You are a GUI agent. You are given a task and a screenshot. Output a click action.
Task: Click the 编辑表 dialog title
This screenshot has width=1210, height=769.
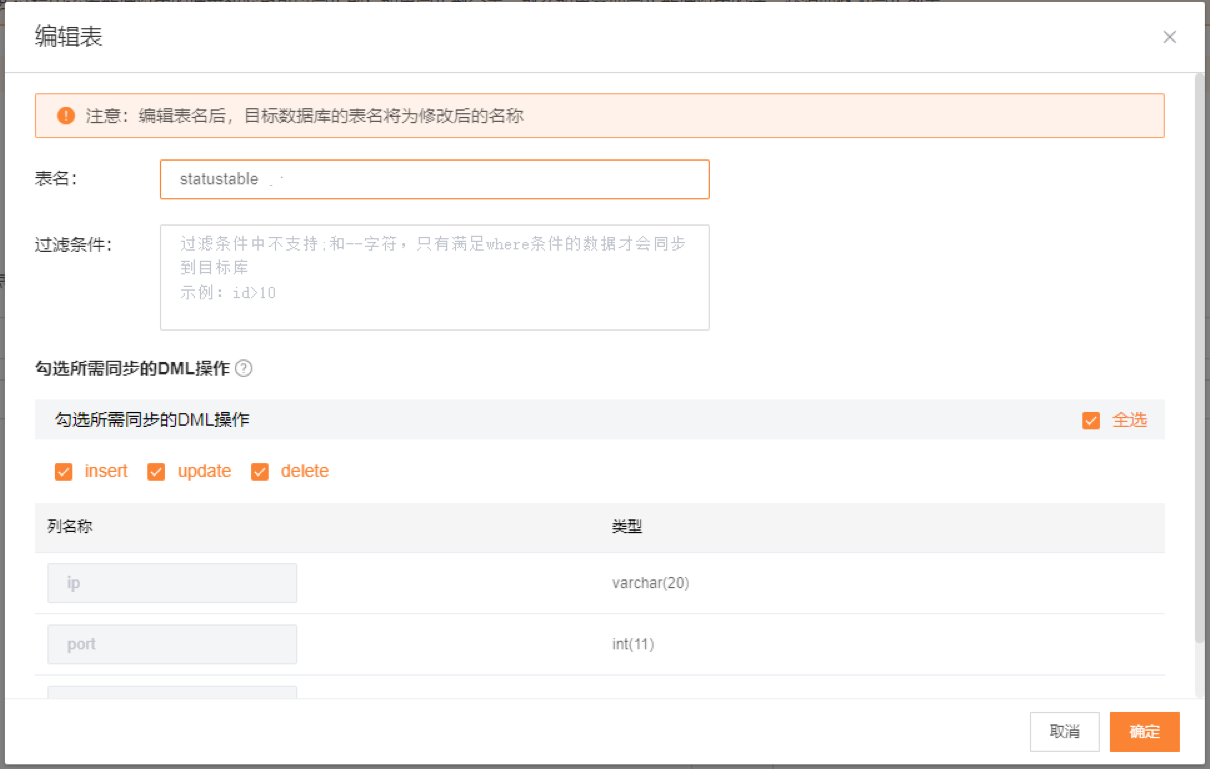[69, 37]
